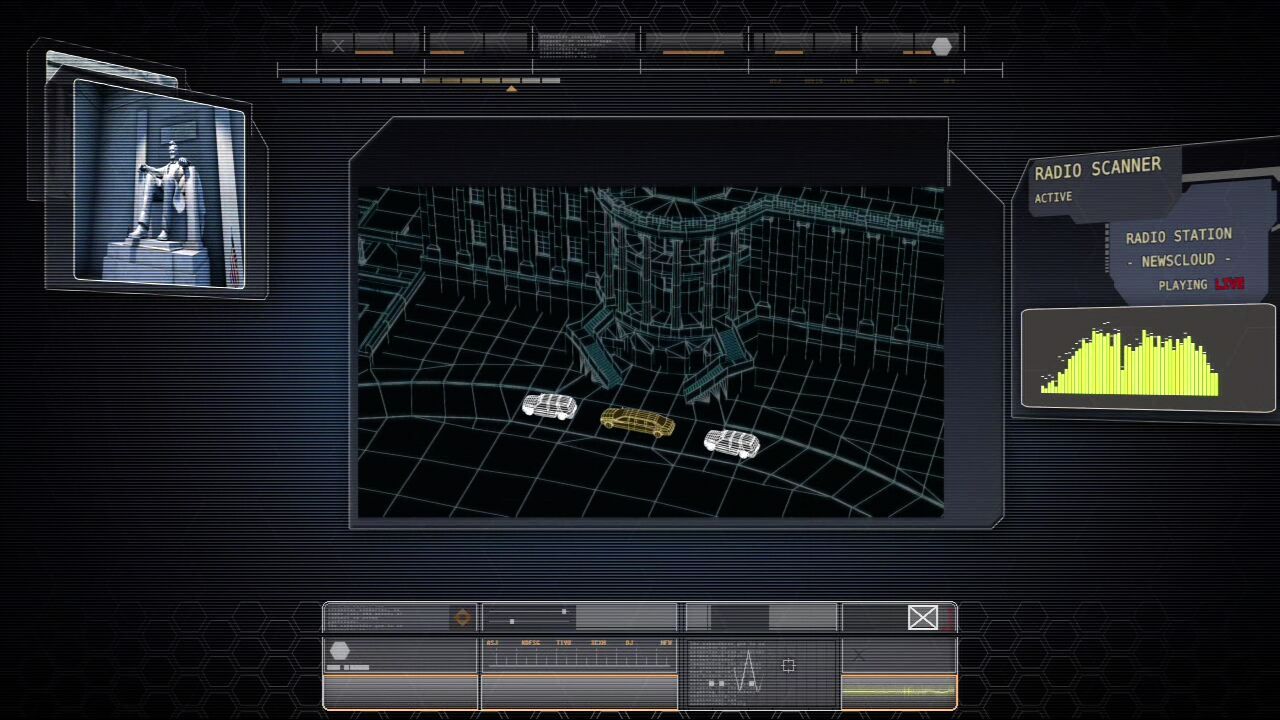
Task: Click the faint X icon in bottom-right panel
Action: tap(858, 656)
